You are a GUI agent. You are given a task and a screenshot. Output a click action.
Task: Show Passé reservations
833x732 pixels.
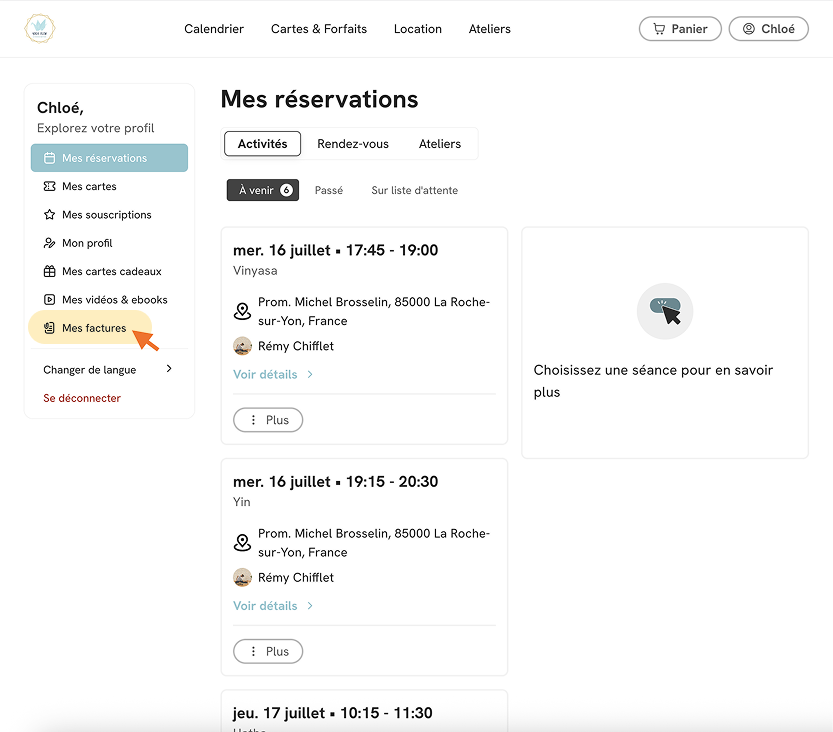click(329, 190)
